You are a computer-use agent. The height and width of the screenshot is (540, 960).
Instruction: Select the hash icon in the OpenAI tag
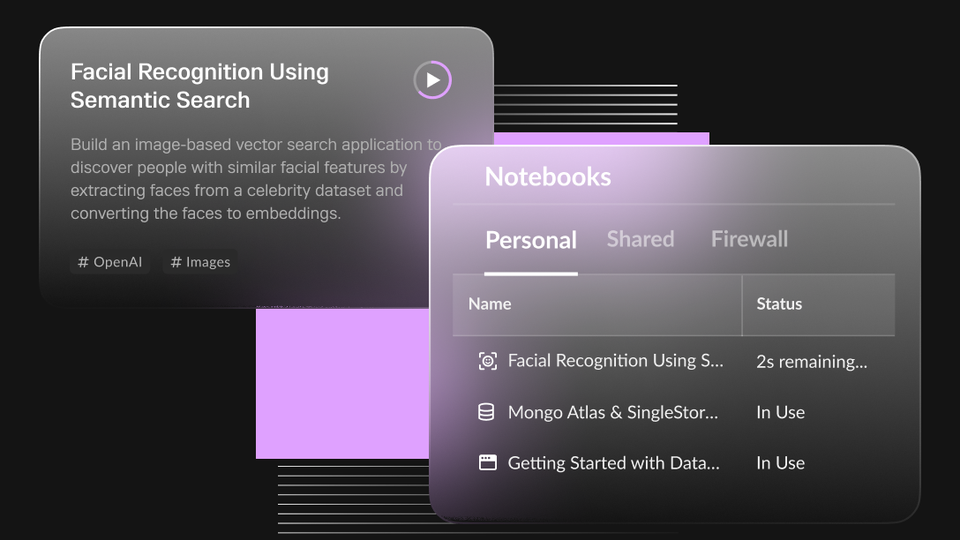click(x=83, y=262)
